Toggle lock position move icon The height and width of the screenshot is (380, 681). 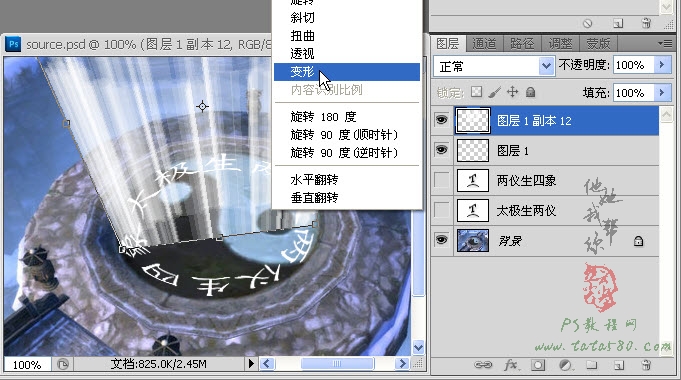click(512, 92)
